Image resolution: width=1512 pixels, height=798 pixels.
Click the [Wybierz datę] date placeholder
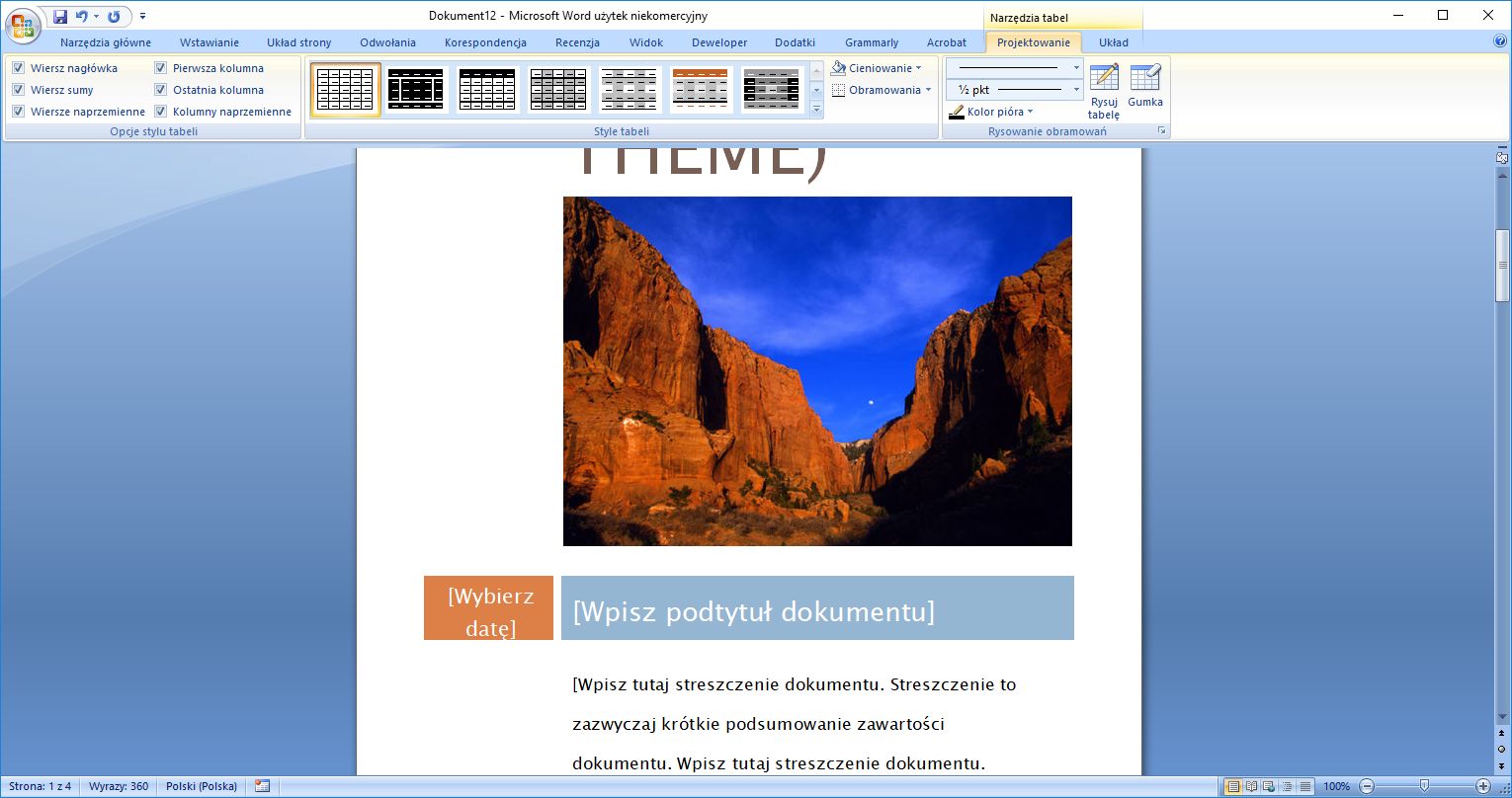pyautogui.click(x=489, y=608)
